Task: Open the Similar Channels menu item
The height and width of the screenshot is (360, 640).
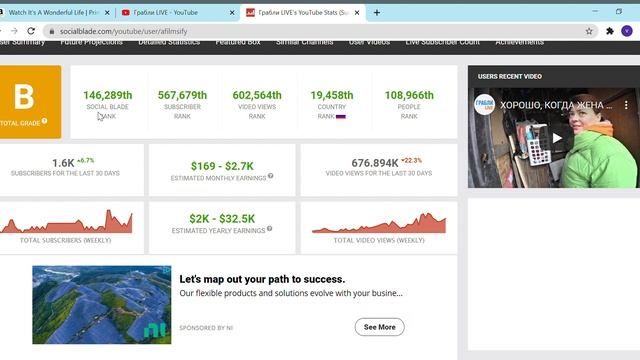Action: (x=304, y=42)
